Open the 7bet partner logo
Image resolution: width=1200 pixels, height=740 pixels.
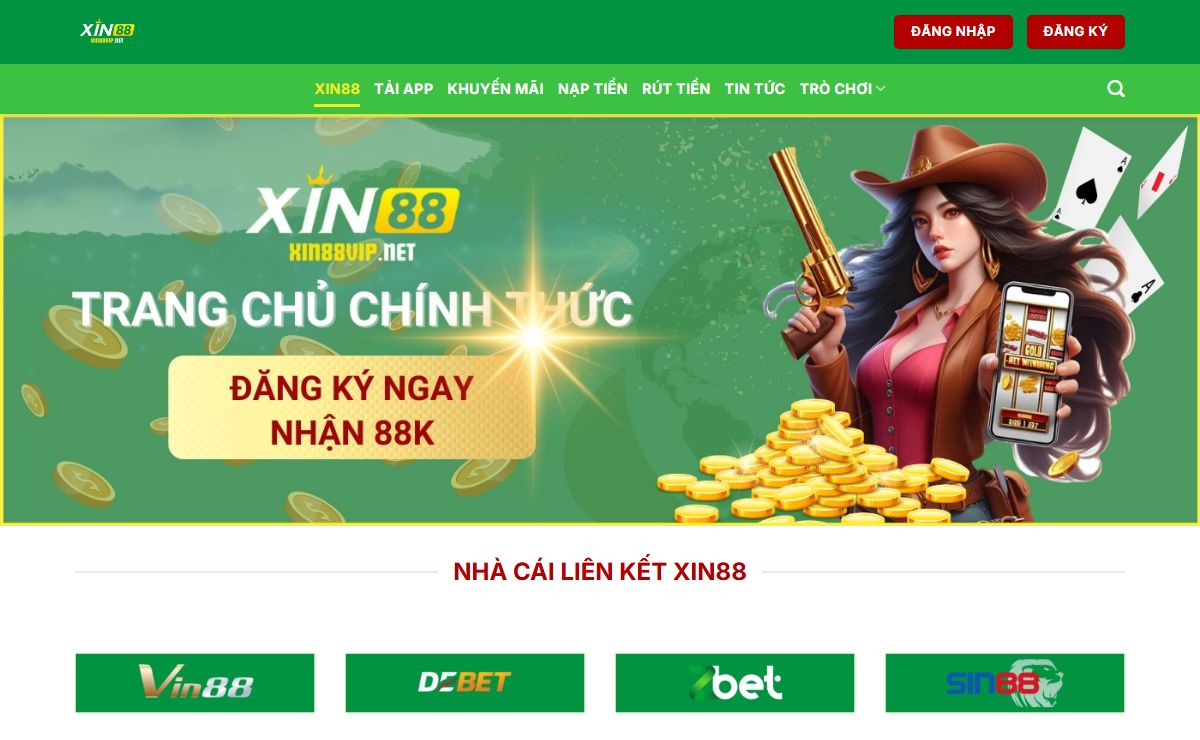point(735,683)
